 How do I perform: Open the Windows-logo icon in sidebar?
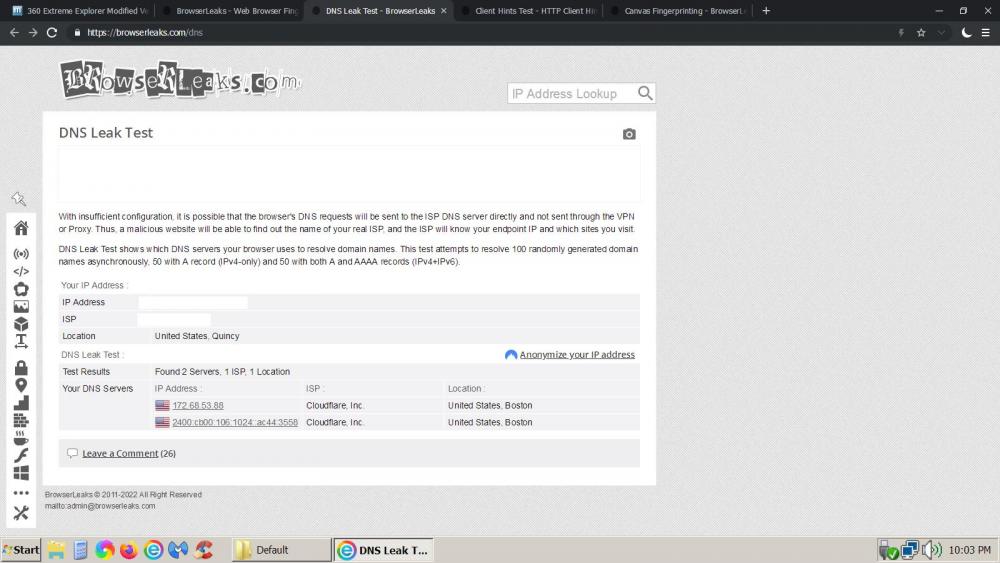21,473
